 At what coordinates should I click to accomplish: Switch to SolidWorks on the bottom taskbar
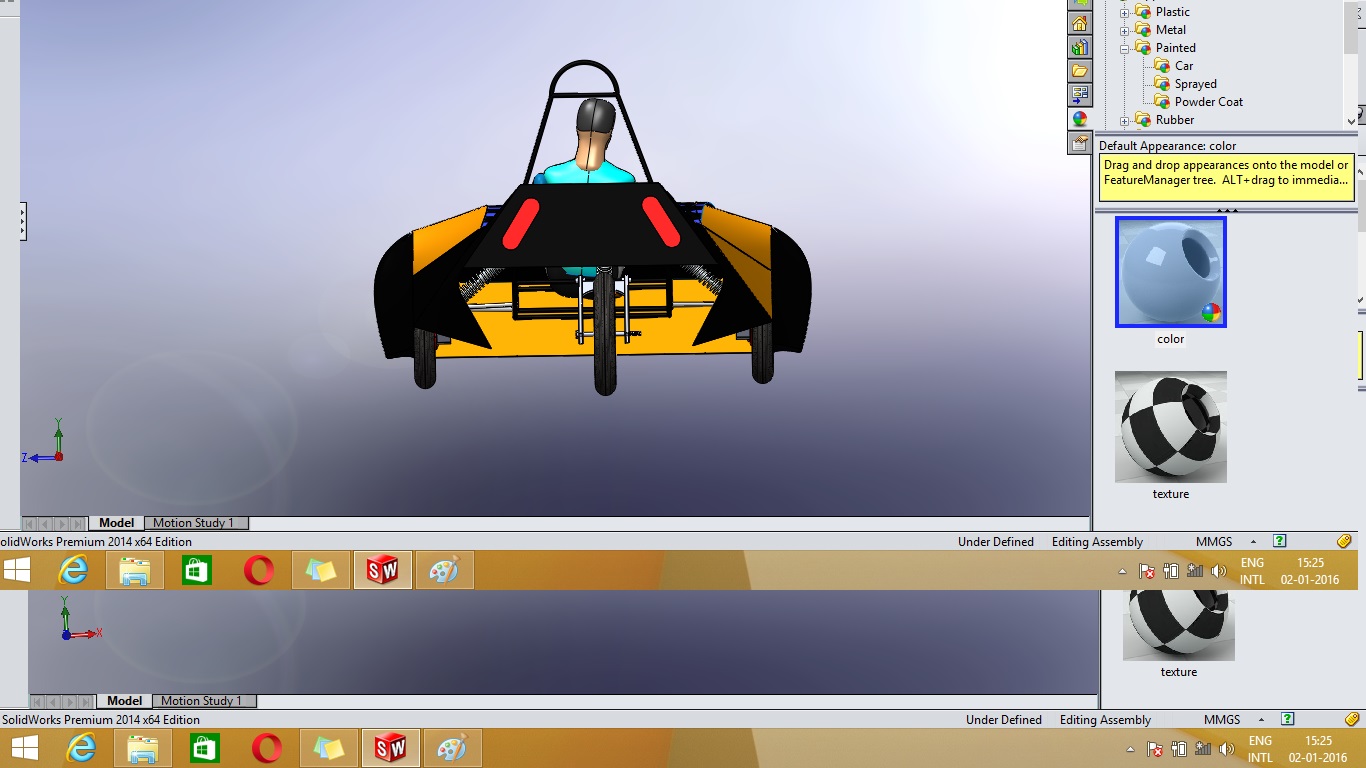[x=391, y=749]
